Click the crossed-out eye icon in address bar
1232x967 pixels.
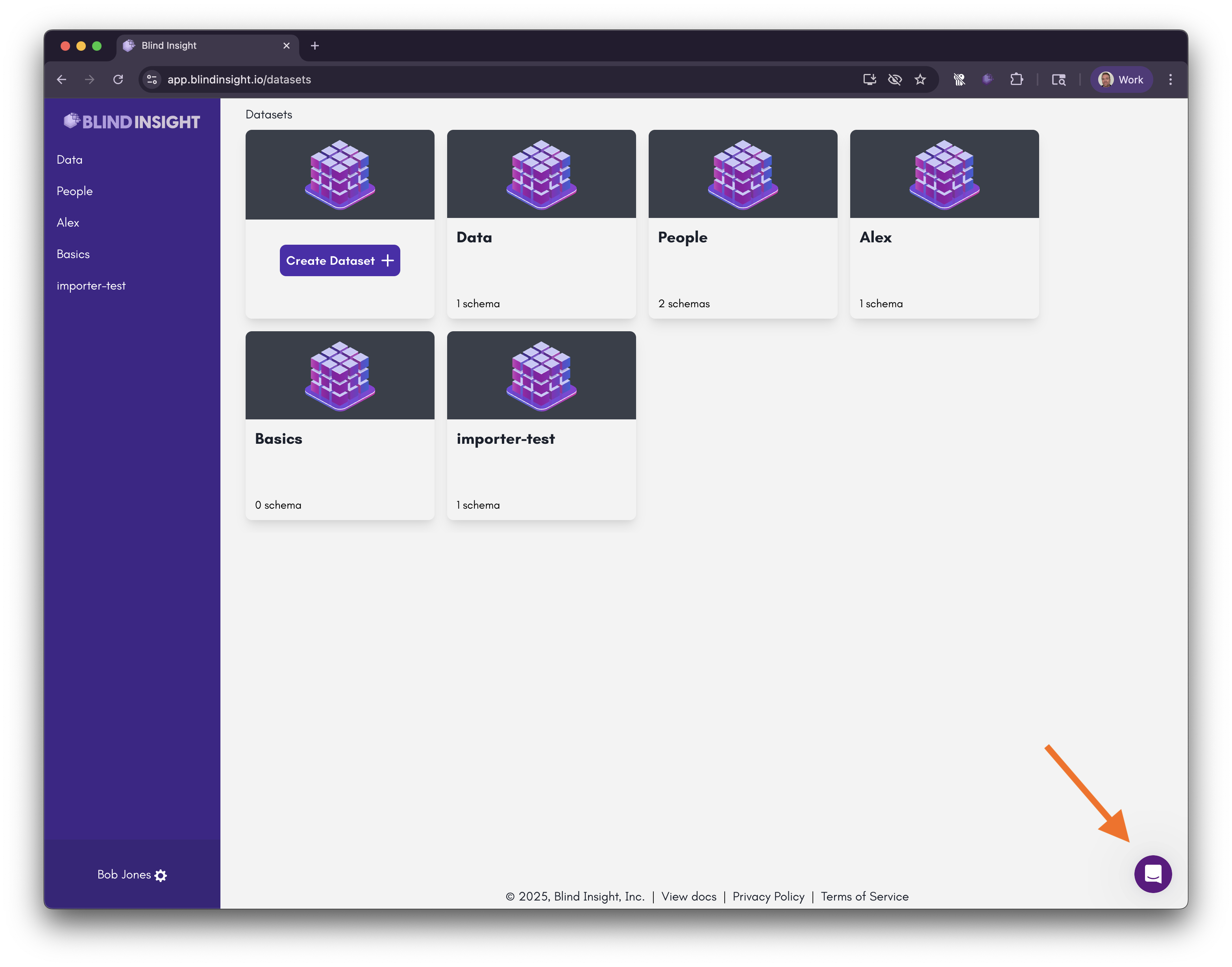click(894, 79)
